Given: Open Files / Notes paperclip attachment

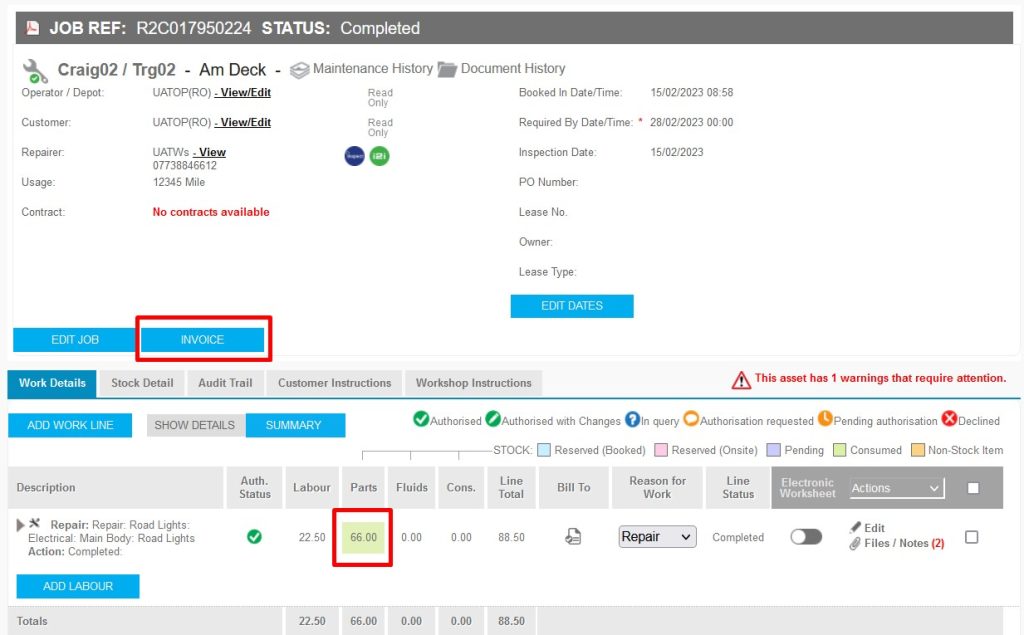Looking at the screenshot, I should pyautogui.click(x=856, y=544).
